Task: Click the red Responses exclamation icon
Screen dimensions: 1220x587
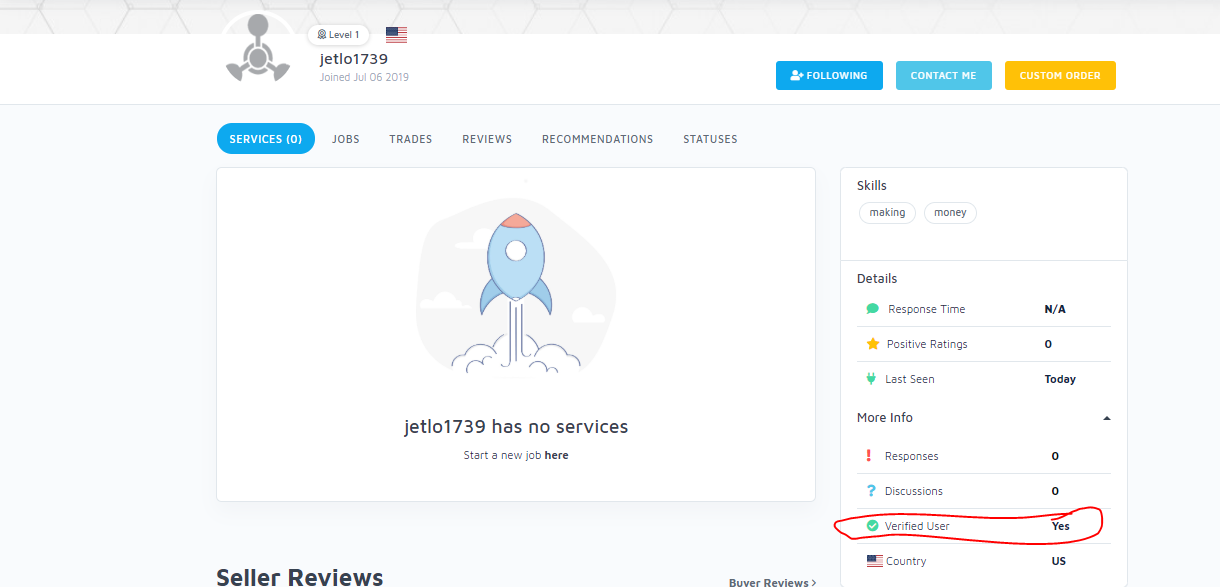Action: pyautogui.click(x=868, y=456)
